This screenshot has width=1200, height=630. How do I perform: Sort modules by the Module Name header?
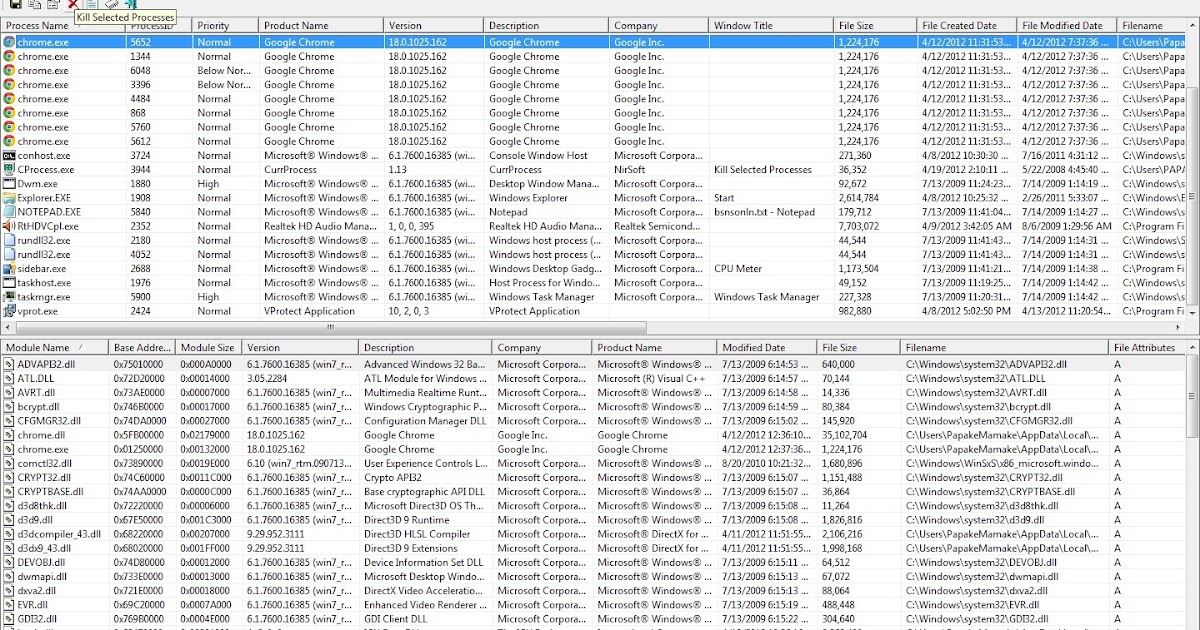coord(55,347)
